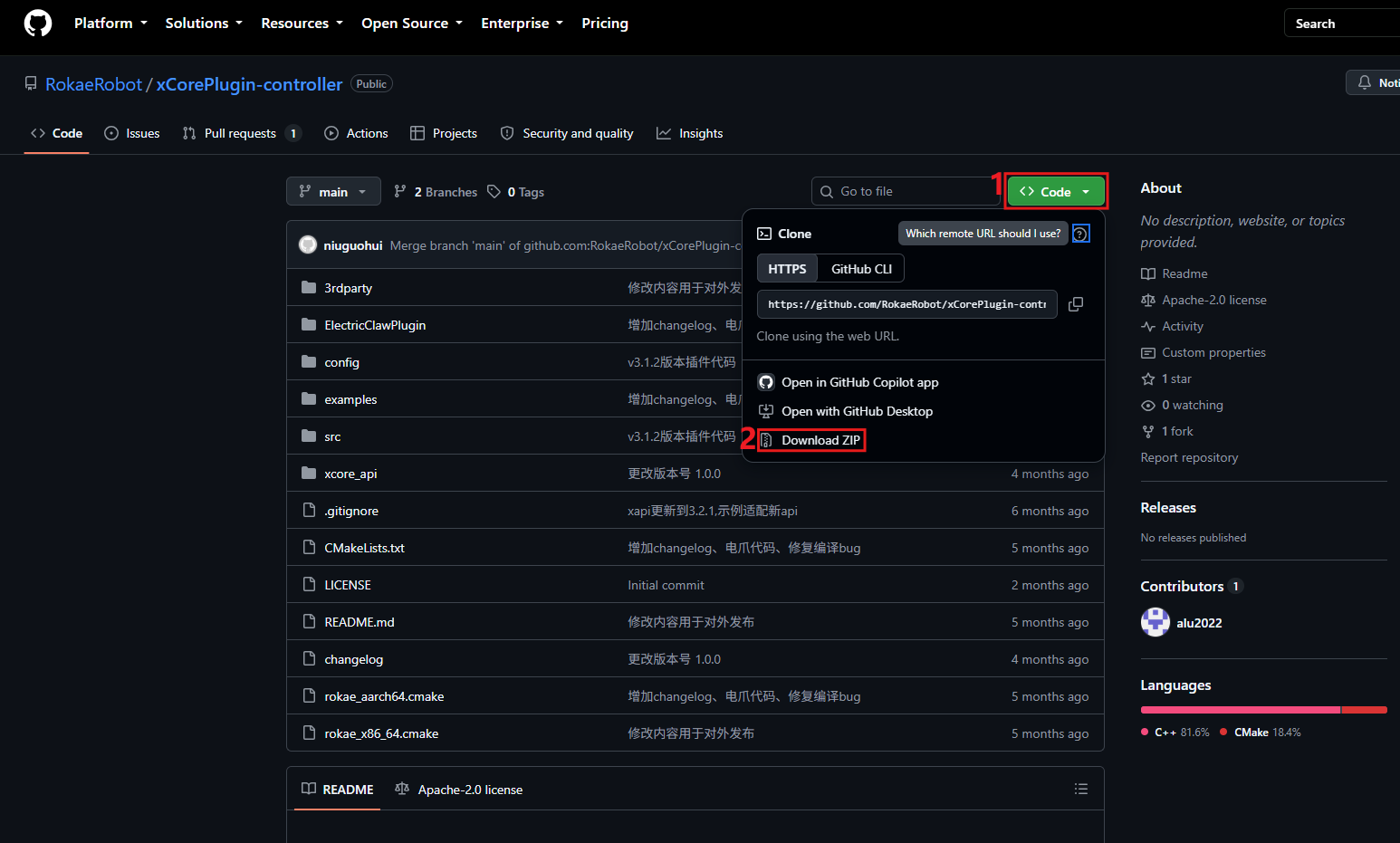
Task: Open the ElectricClawPlugin folder
Action: coord(375,325)
